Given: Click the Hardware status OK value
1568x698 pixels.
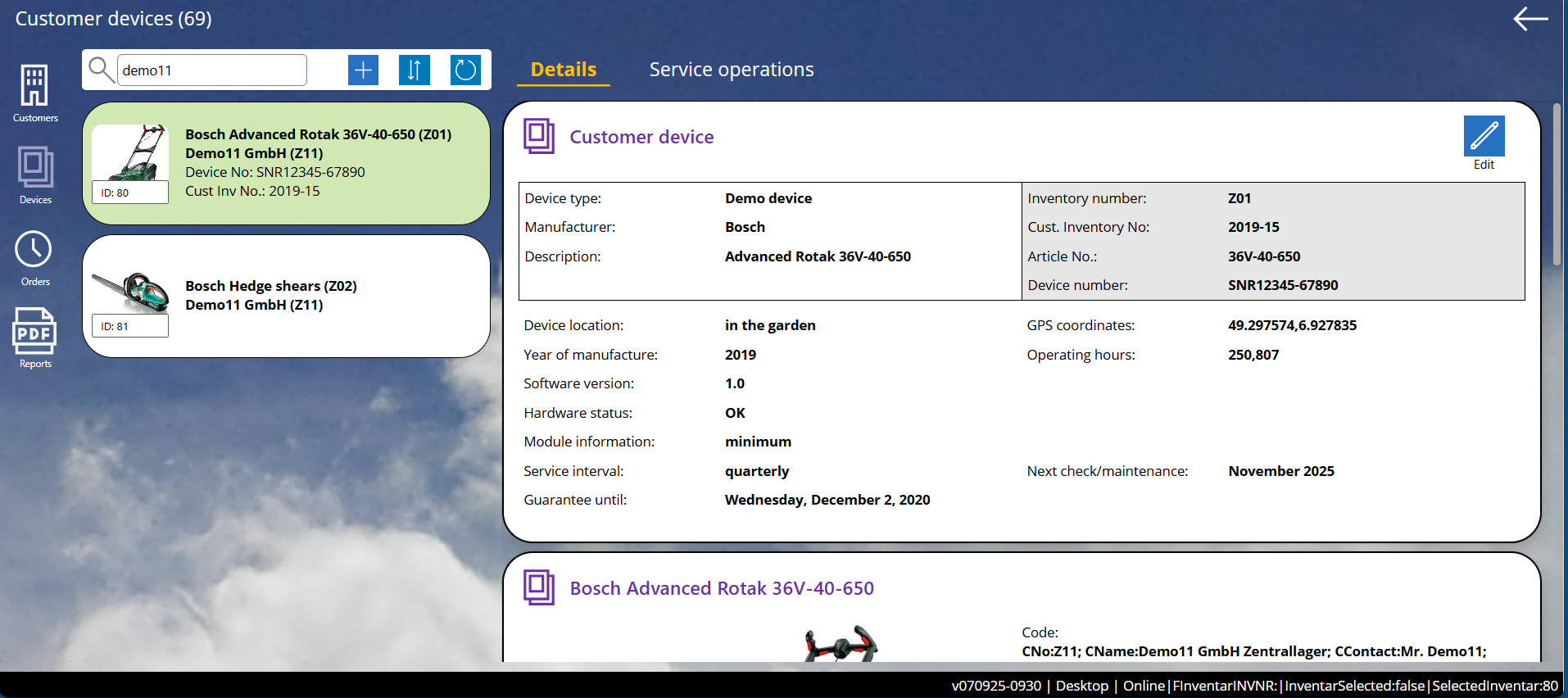Looking at the screenshot, I should click(735, 413).
